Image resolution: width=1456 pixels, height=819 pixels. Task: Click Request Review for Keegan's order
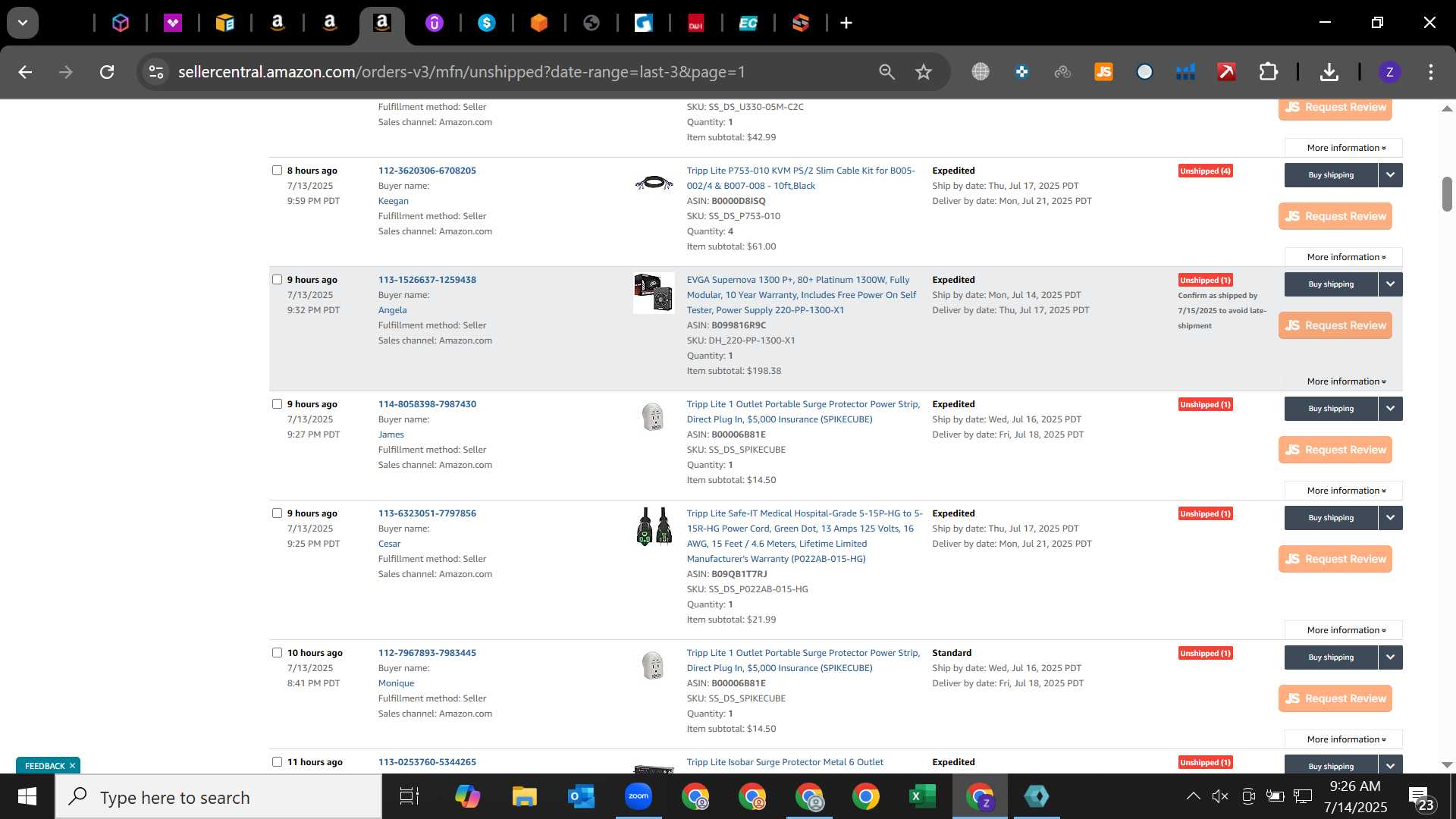[1335, 216]
